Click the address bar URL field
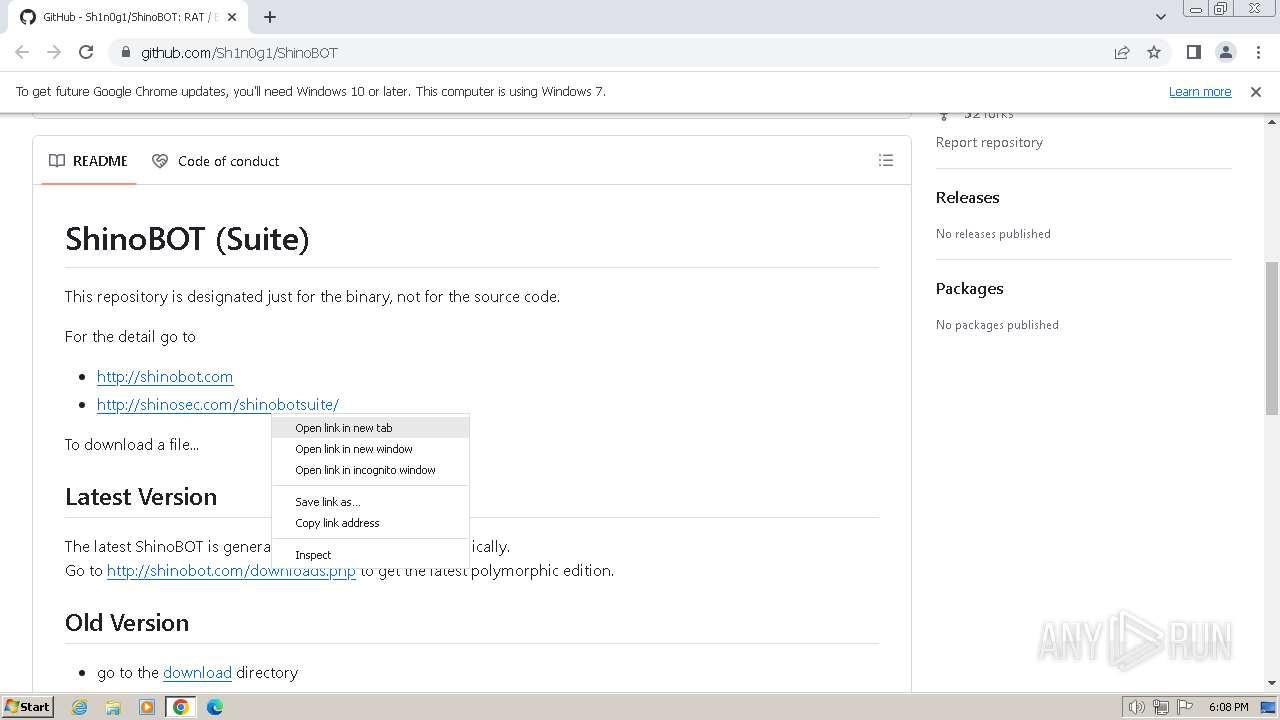The height and width of the screenshot is (720, 1280). pos(600,52)
